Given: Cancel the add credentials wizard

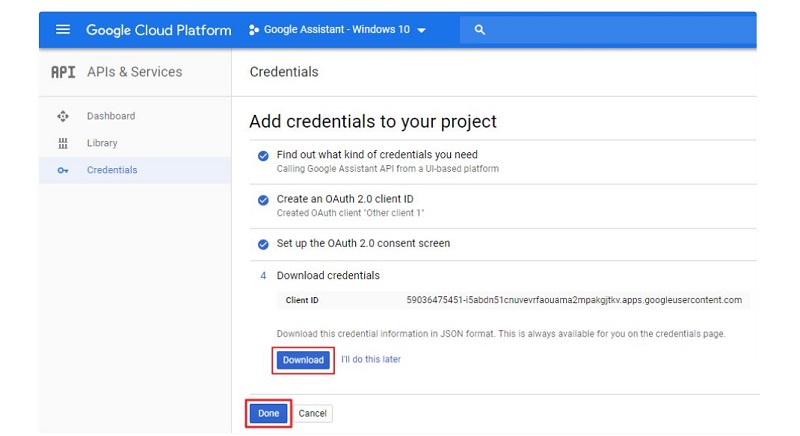Looking at the screenshot, I should (x=312, y=414).
